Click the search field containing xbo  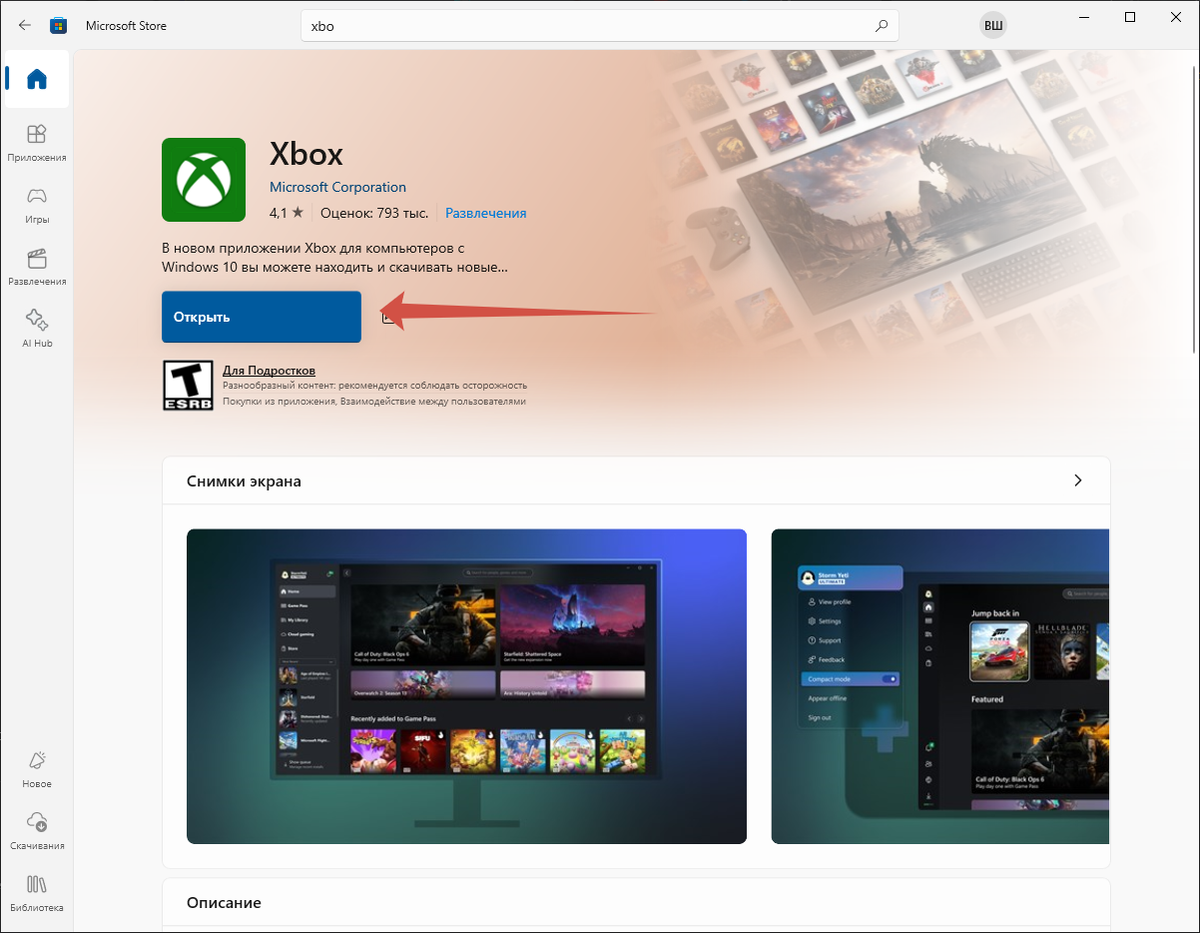pos(600,26)
